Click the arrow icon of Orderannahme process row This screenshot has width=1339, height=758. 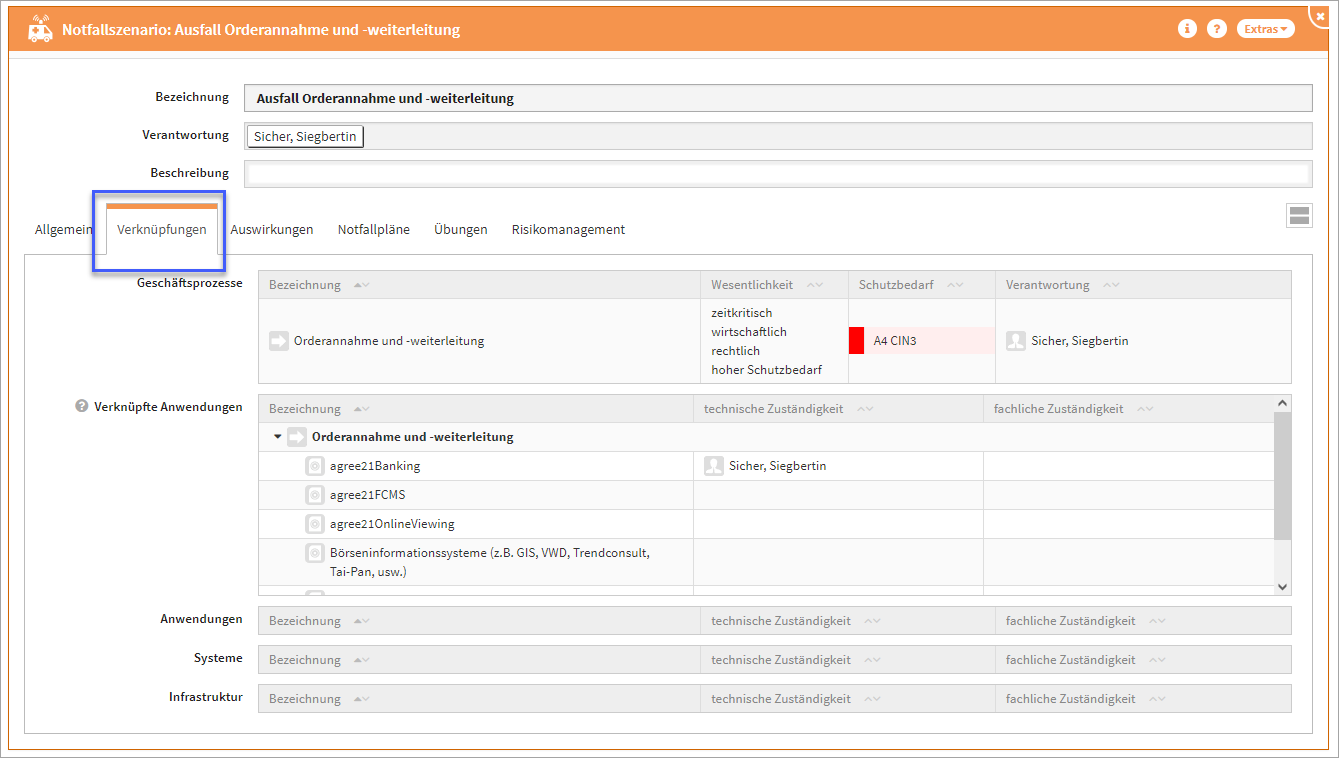tap(279, 341)
